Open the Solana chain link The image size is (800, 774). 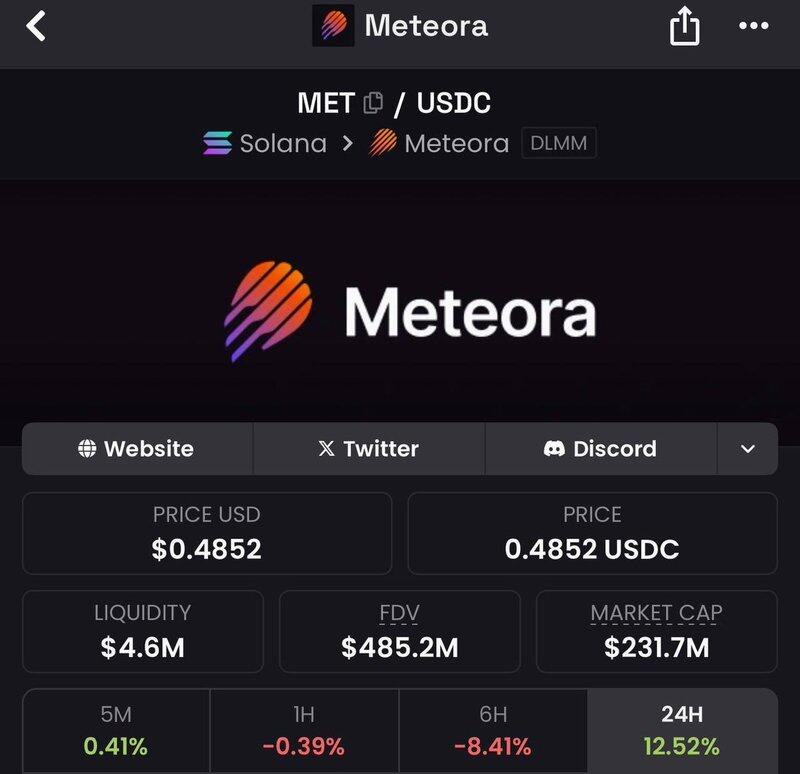tap(283, 144)
